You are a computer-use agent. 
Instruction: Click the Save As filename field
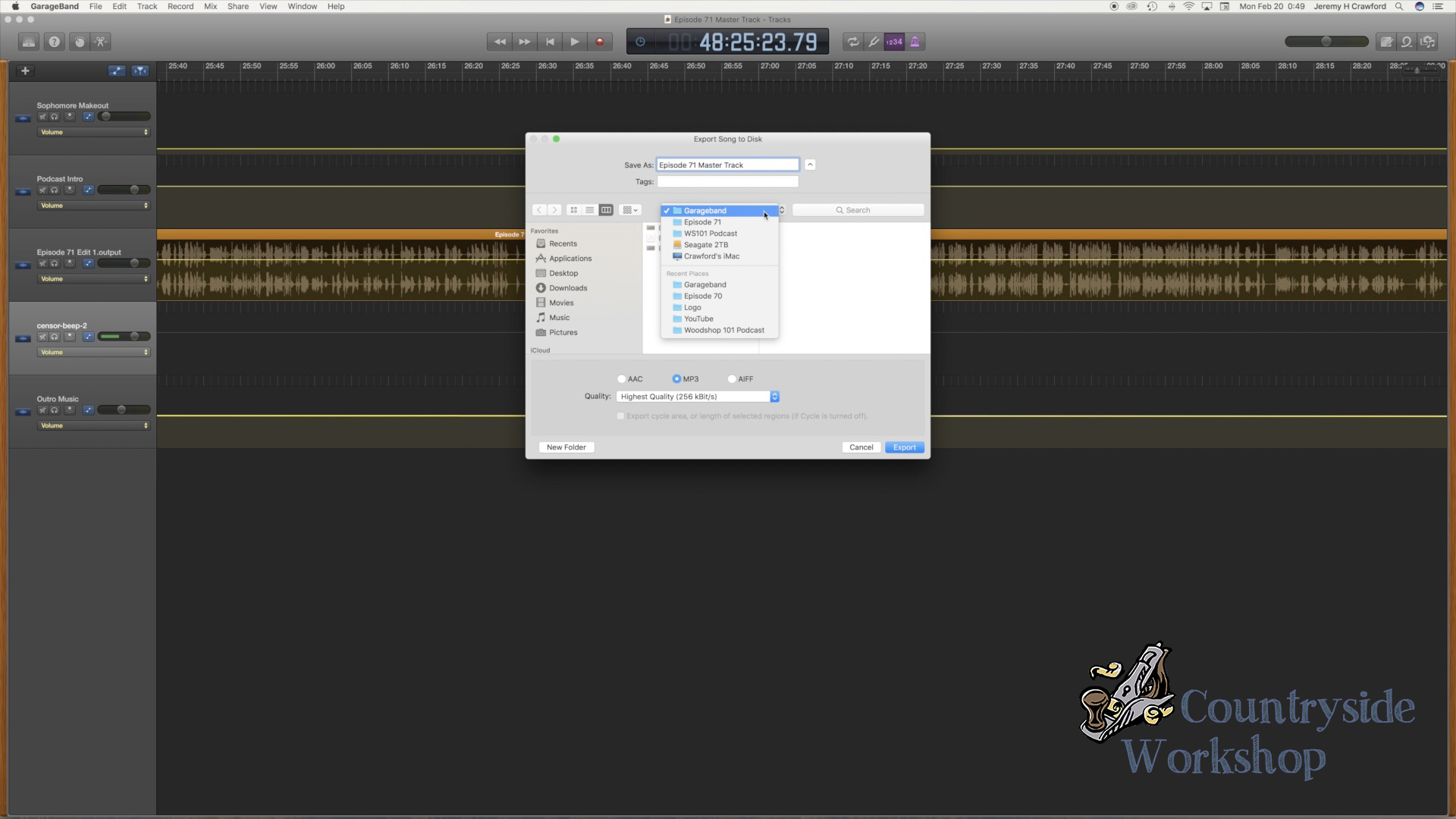pyautogui.click(x=727, y=165)
